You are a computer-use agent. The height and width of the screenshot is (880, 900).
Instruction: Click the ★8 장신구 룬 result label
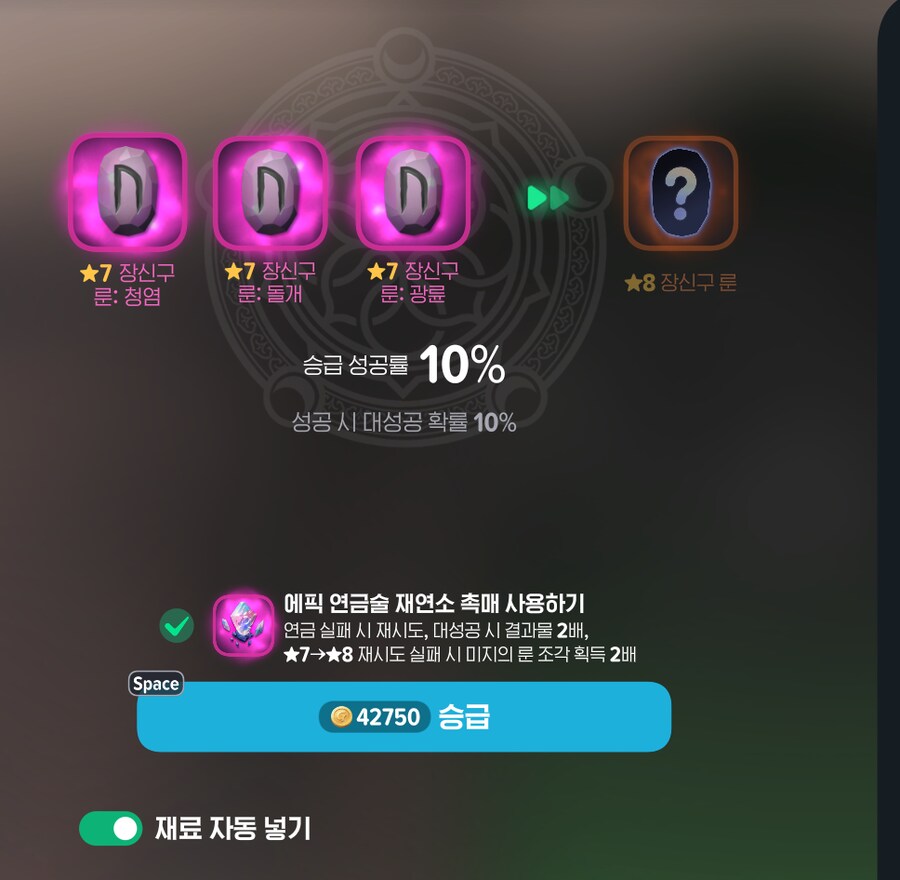click(x=680, y=282)
